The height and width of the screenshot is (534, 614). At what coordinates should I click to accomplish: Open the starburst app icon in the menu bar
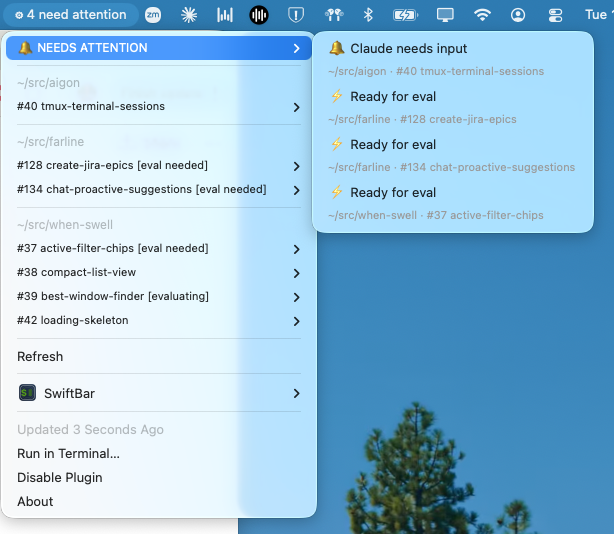189,15
